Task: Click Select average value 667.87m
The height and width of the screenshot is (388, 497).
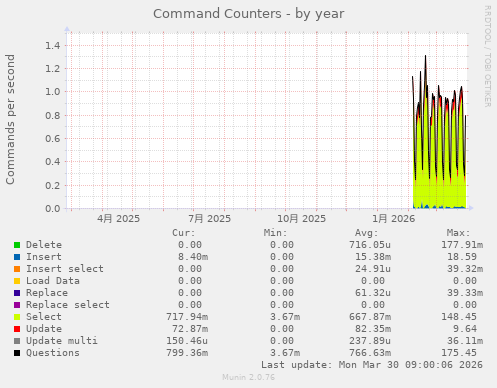Action: click(x=370, y=317)
